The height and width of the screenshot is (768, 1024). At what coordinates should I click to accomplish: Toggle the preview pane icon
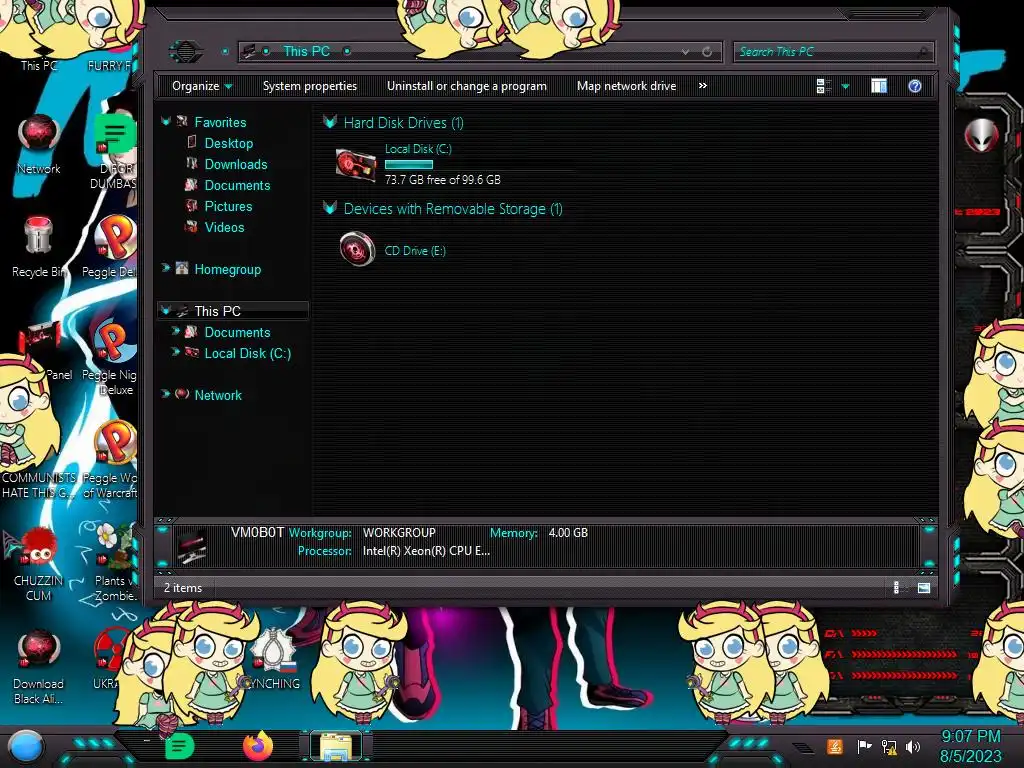[x=878, y=86]
